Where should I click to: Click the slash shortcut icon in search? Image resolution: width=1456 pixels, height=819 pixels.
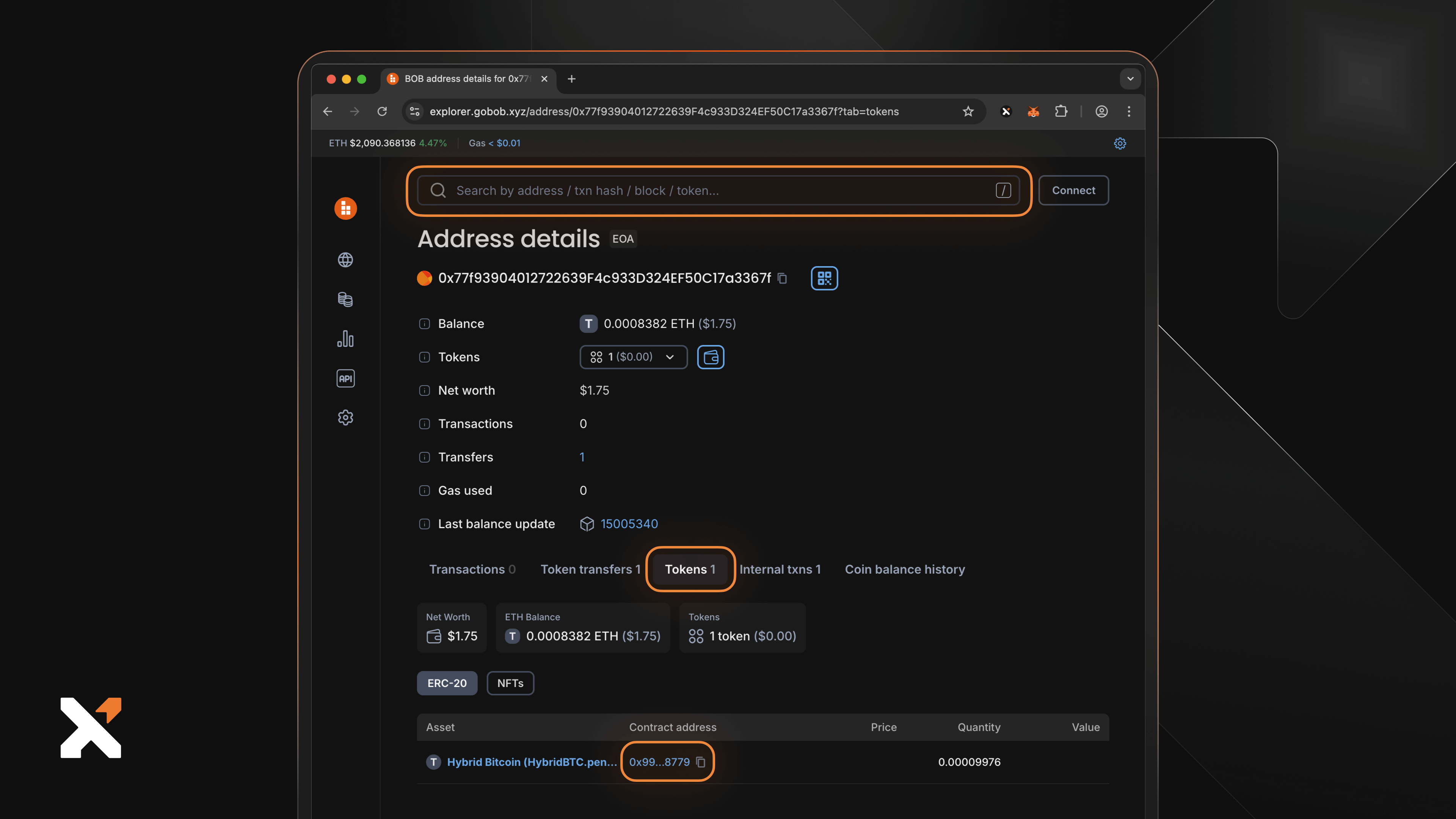[x=1003, y=190]
